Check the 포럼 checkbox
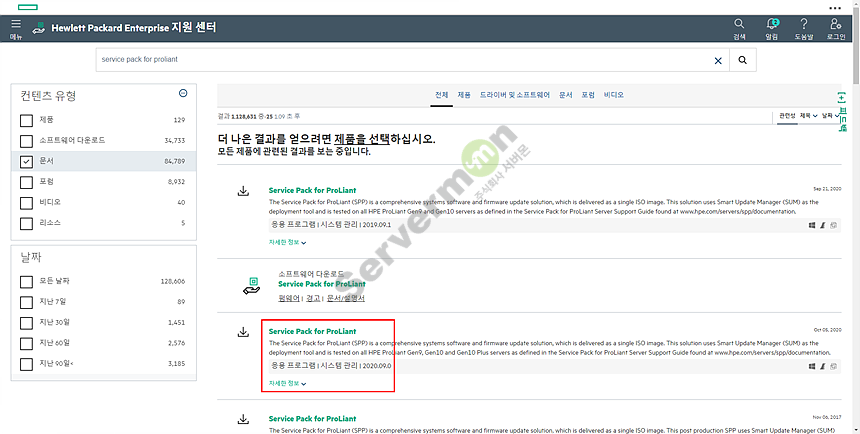This screenshot has width=860, height=434. [26, 182]
